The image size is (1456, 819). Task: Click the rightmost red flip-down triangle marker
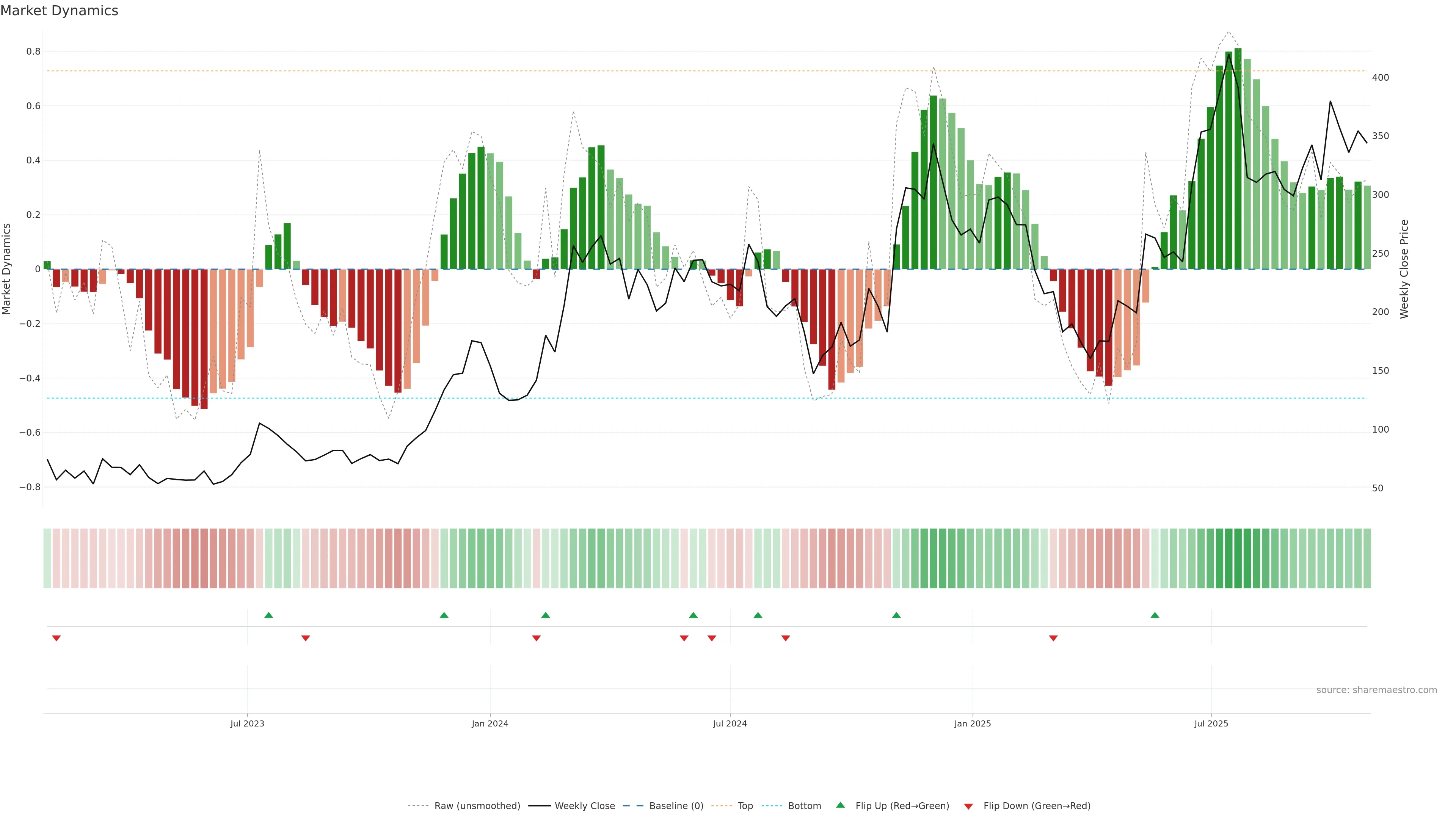(x=1053, y=638)
